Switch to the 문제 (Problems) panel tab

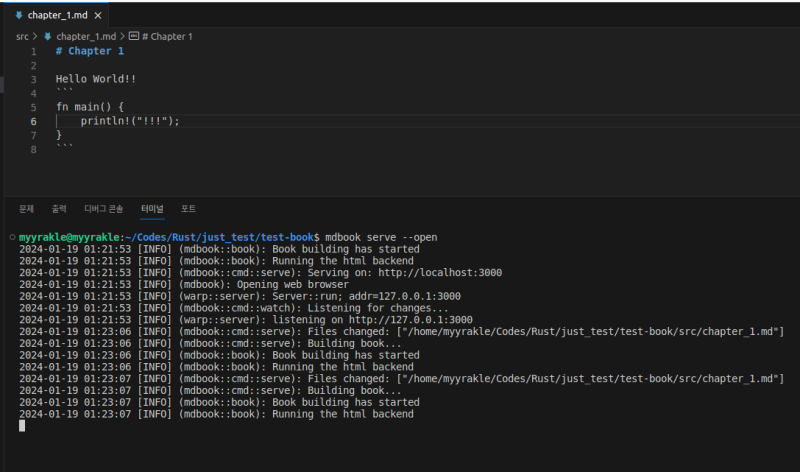click(26, 209)
